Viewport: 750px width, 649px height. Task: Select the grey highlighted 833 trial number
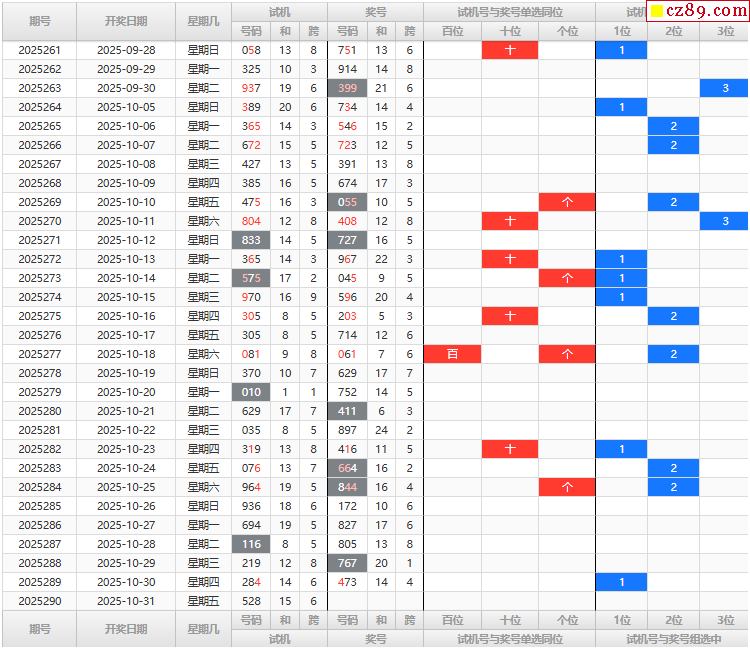coord(251,240)
